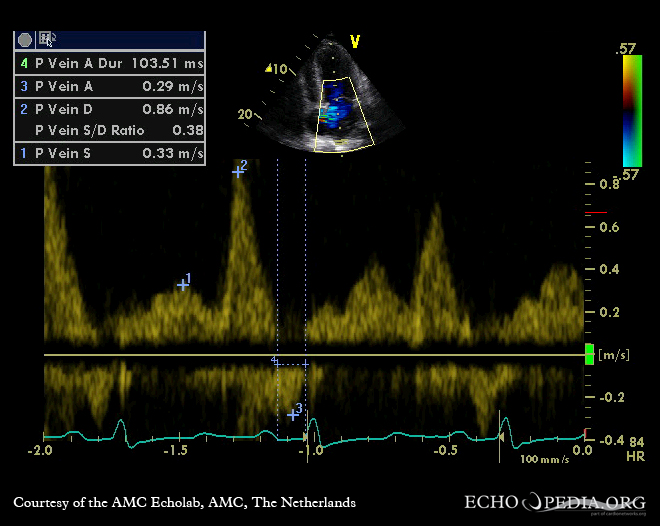
Task: Select the P Vein S measurement row
Action: 109,153
